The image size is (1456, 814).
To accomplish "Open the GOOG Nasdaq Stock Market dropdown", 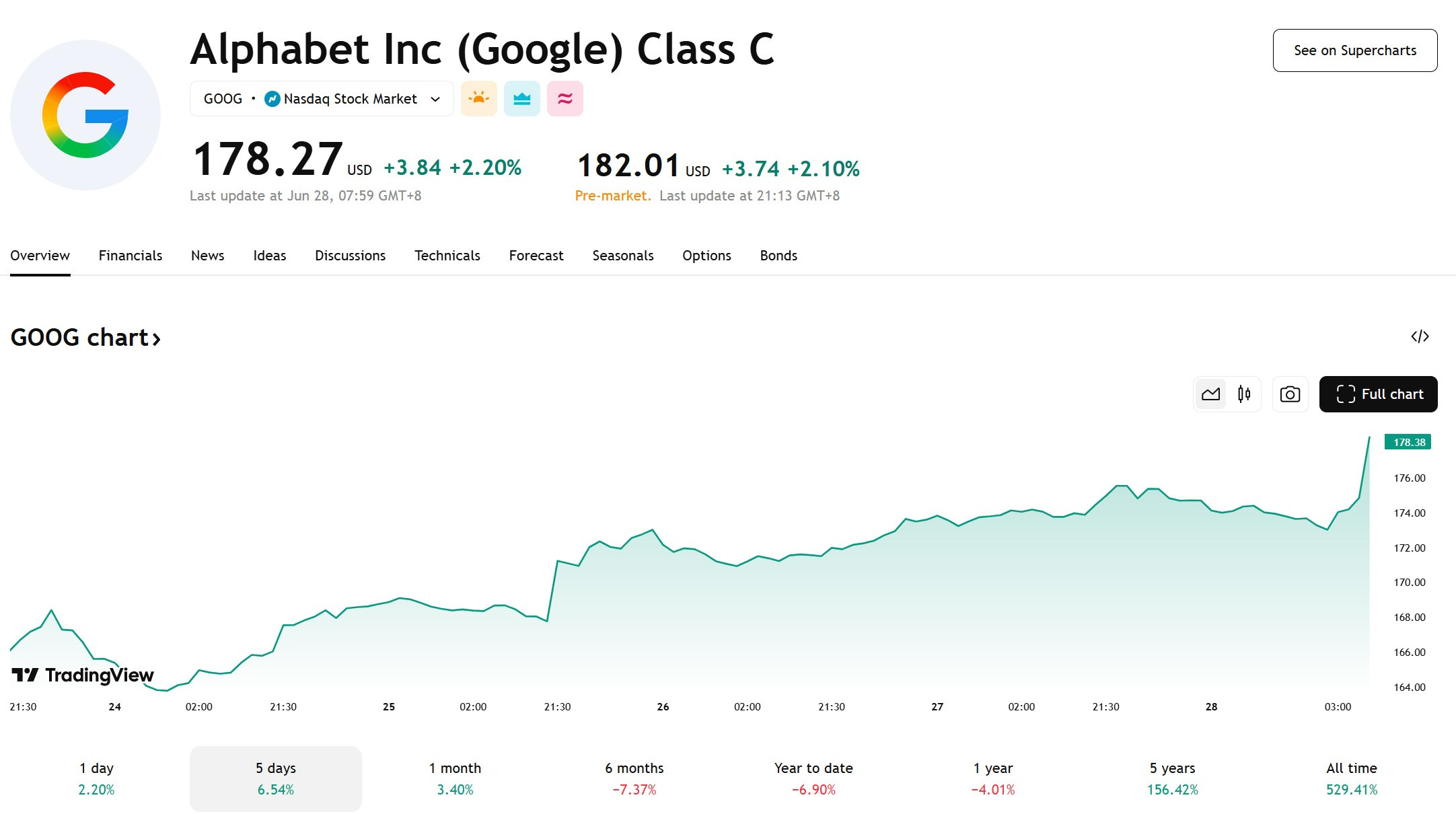I will click(x=322, y=99).
